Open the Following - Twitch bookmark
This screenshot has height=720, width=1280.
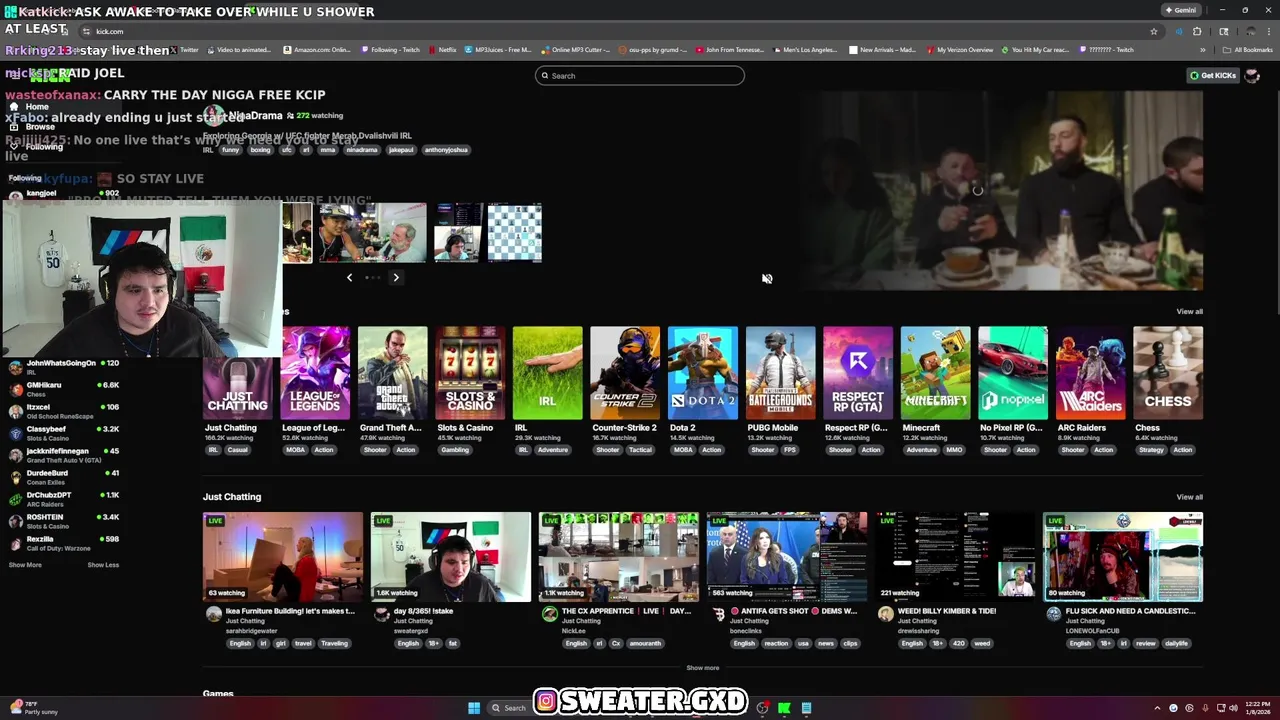coord(390,50)
